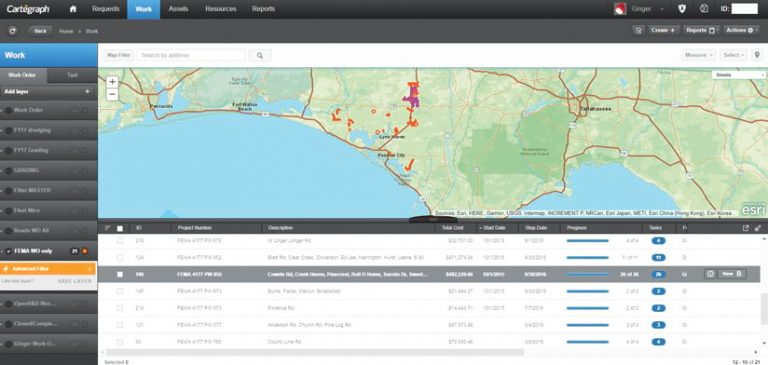This screenshot has width=768, height=365.
Task: Zoom in on the map
Action: click(x=112, y=81)
